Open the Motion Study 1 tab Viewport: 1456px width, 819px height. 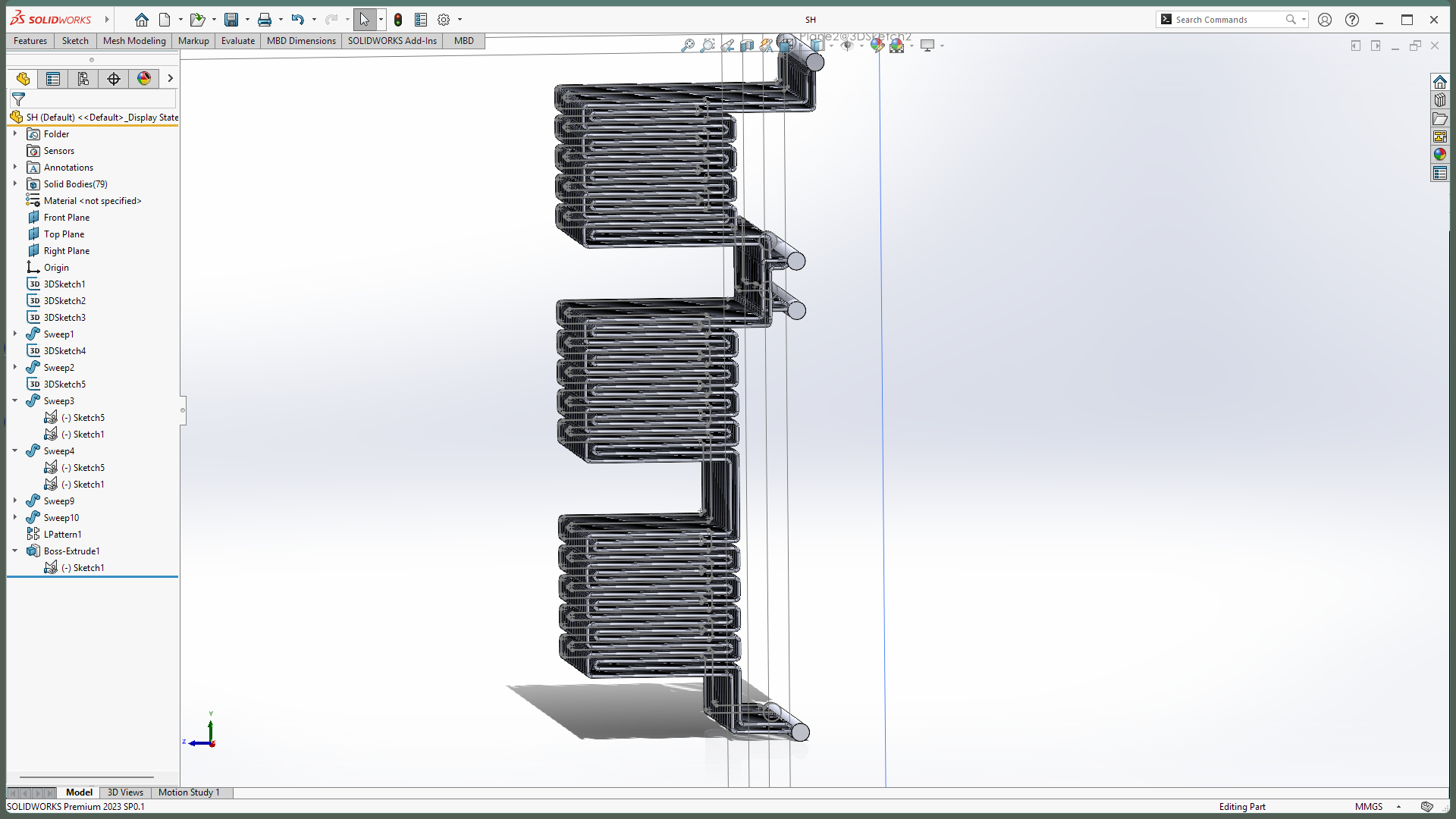189,792
